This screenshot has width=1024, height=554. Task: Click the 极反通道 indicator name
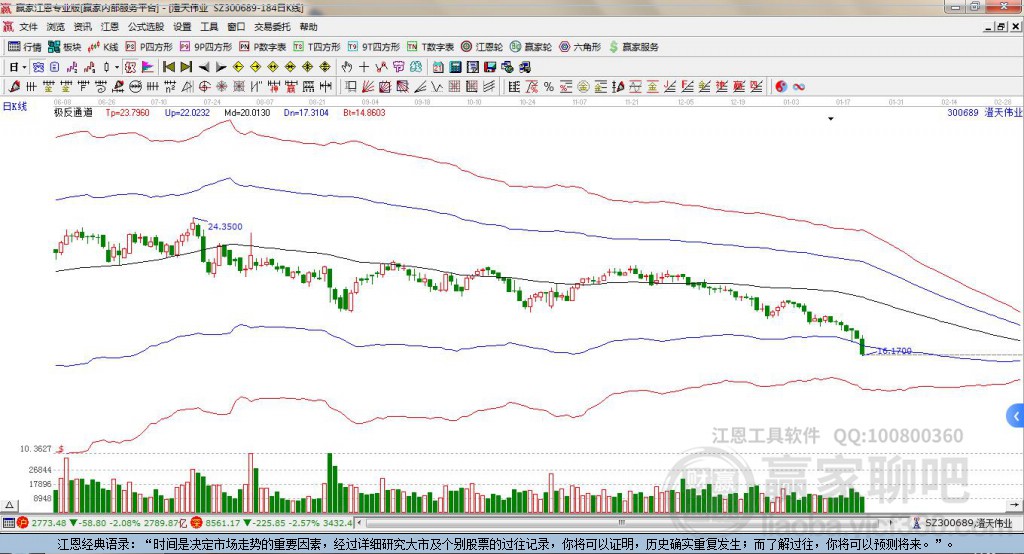[x=73, y=112]
